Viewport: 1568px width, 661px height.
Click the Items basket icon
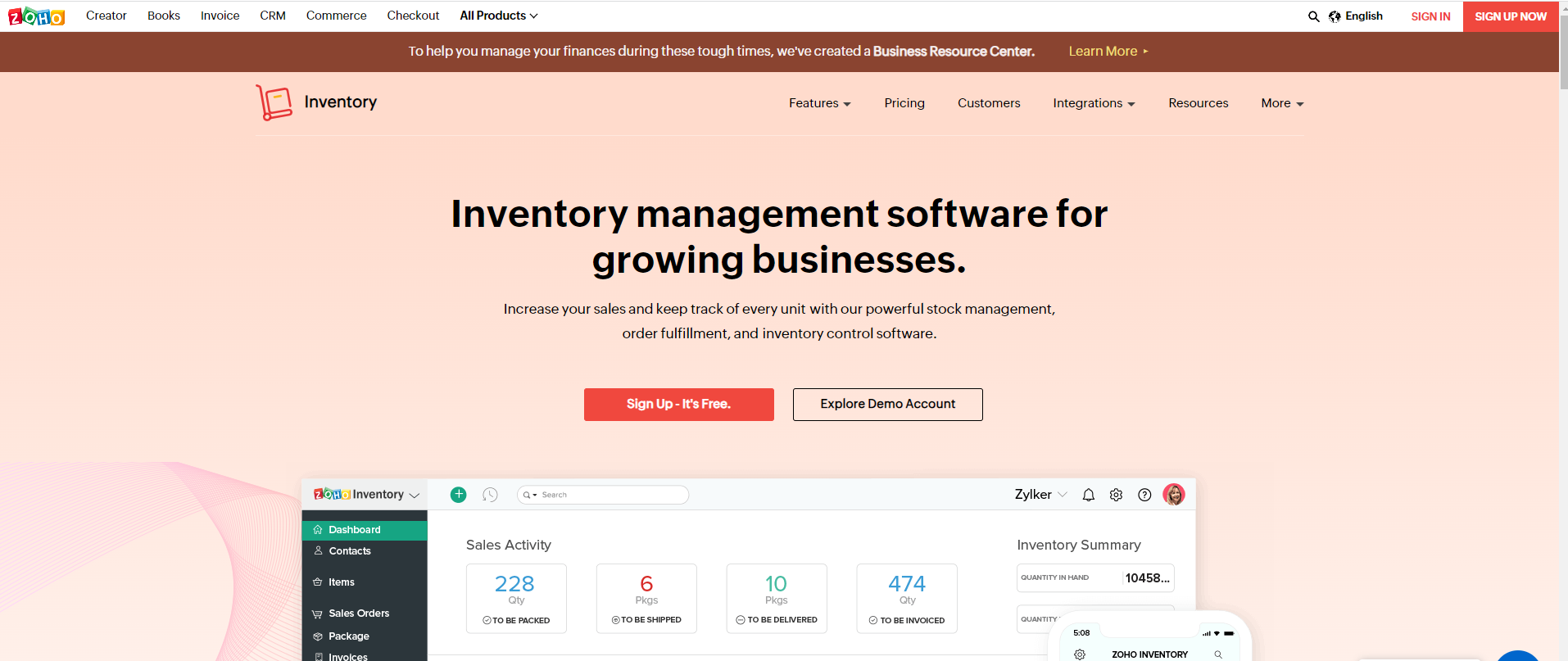point(318,582)
